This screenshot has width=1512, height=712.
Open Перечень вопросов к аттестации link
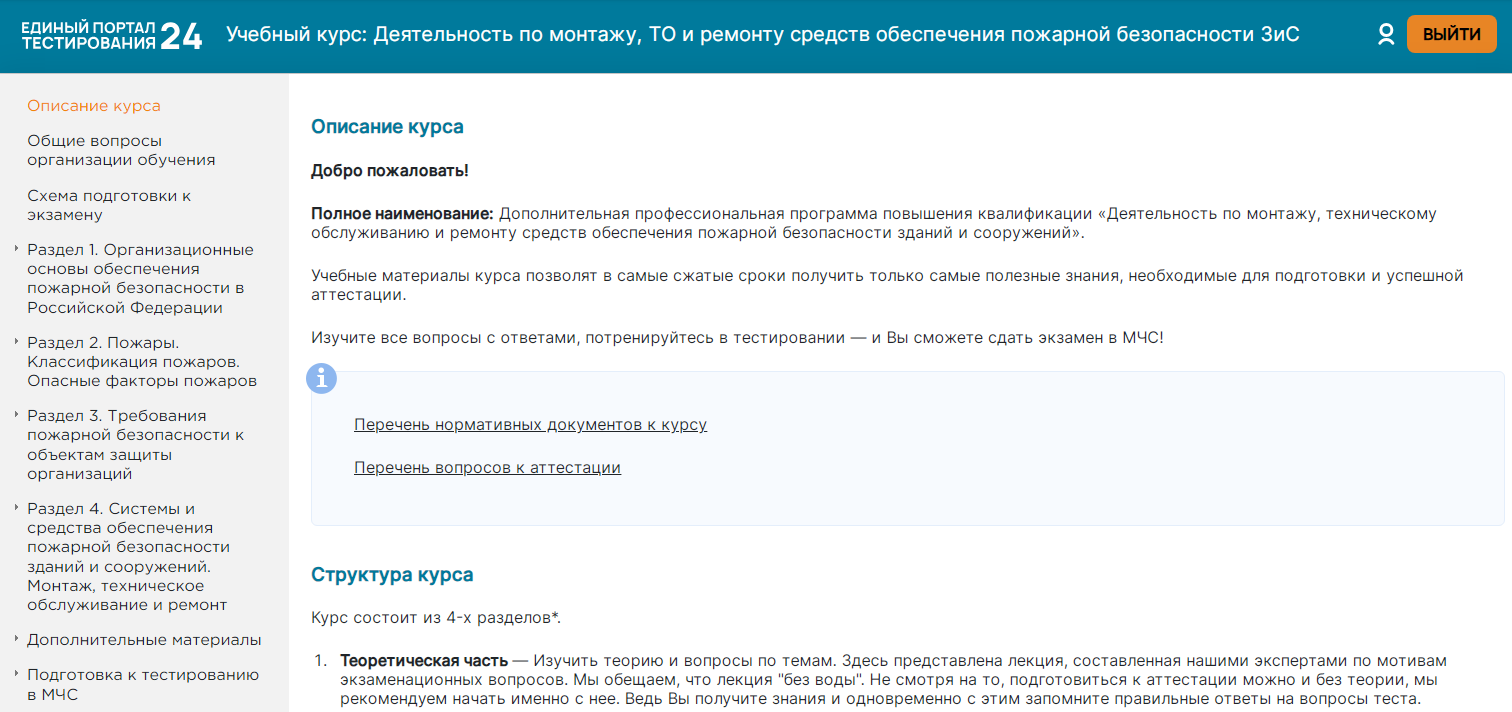coord(487,468)
